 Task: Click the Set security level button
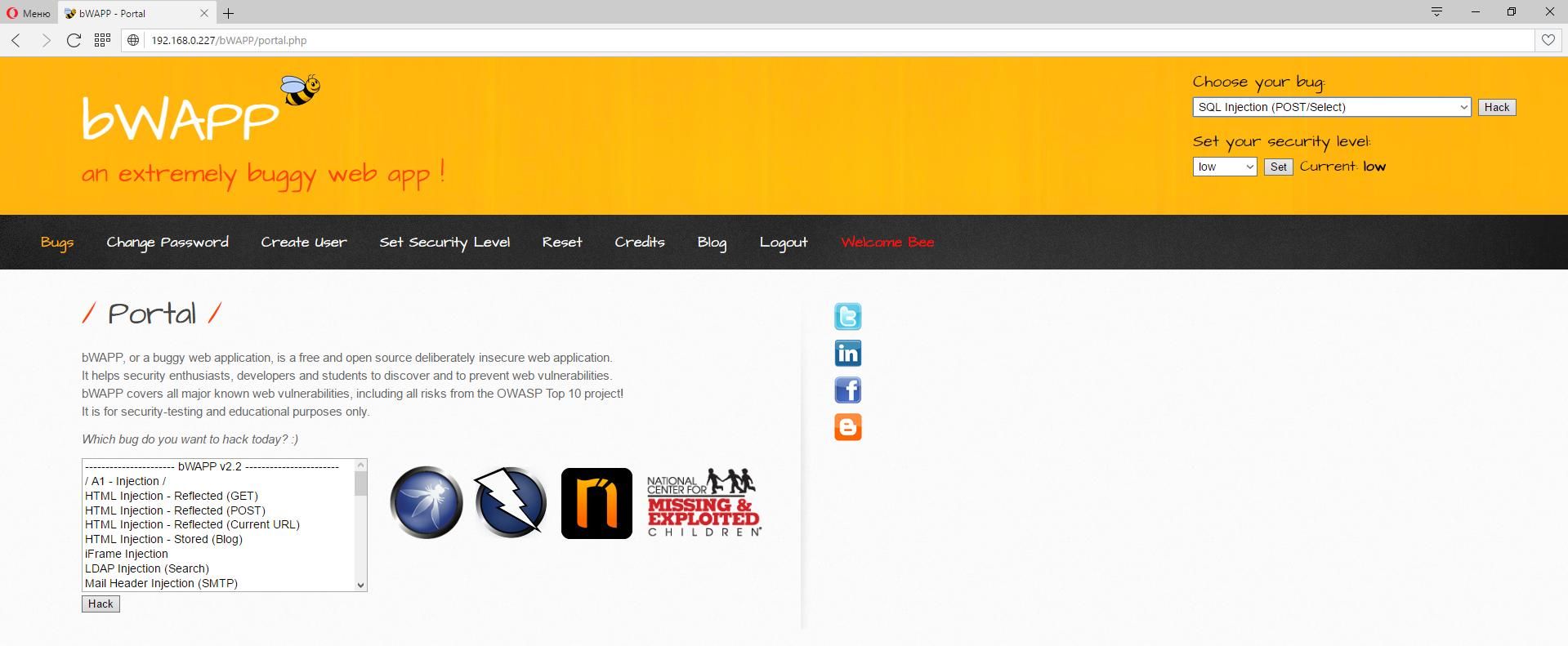coord(1279,167)
